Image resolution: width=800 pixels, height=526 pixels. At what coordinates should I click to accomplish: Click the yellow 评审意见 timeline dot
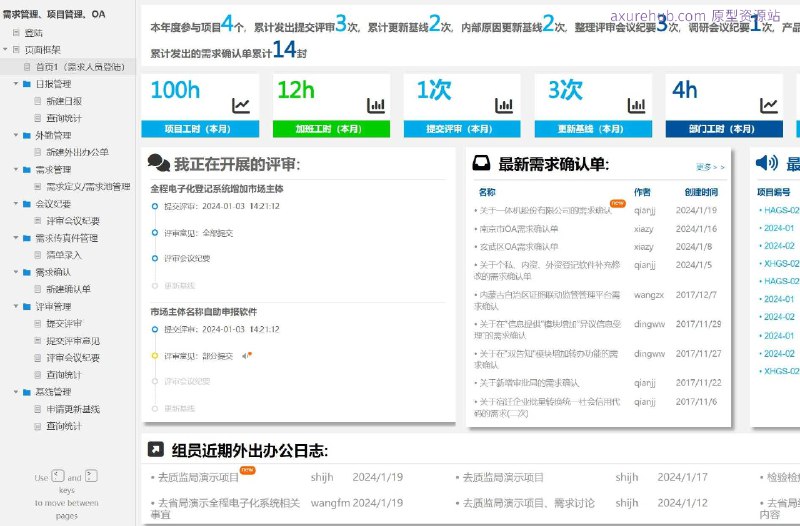155,356
